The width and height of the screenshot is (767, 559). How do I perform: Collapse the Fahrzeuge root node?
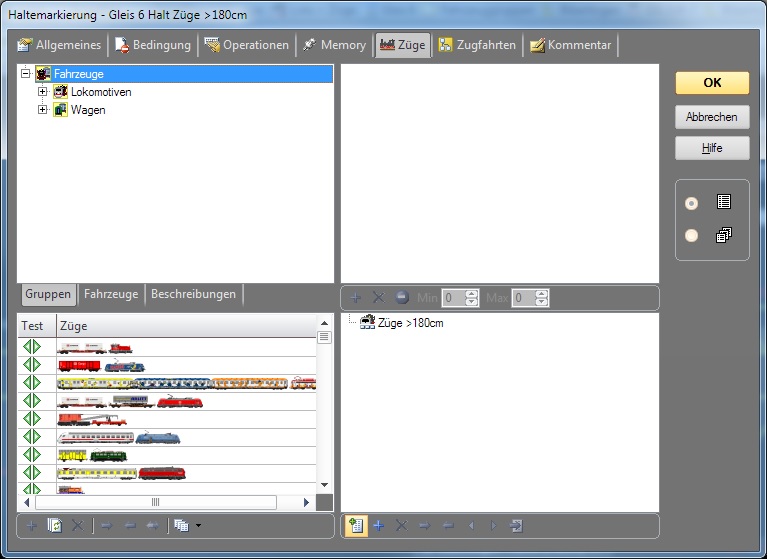tap(26, 74)
